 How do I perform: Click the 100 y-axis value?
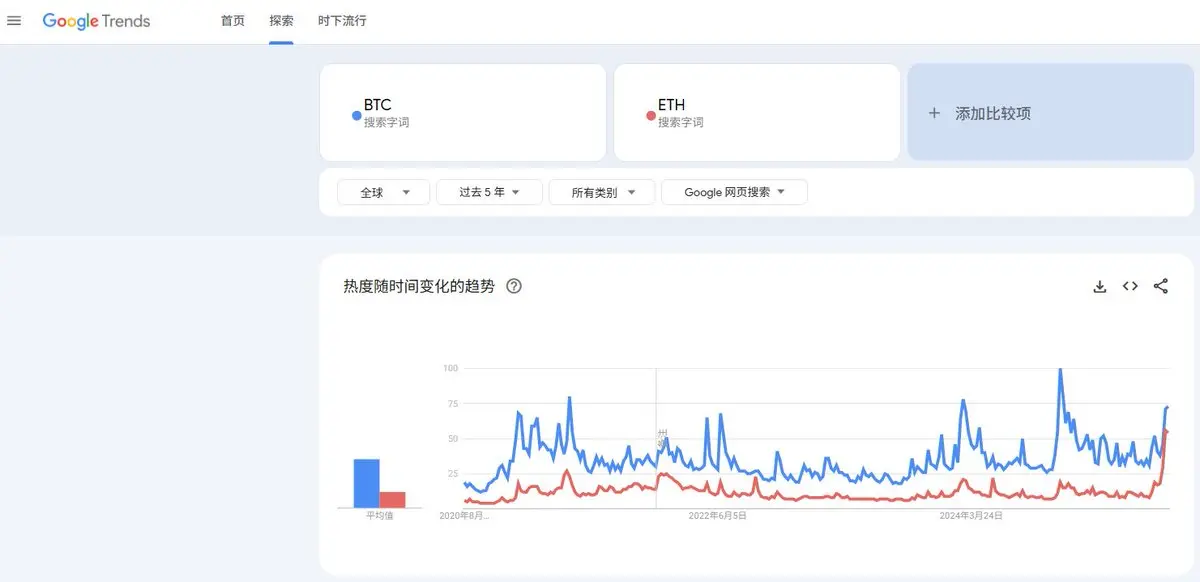pos(450,368)
